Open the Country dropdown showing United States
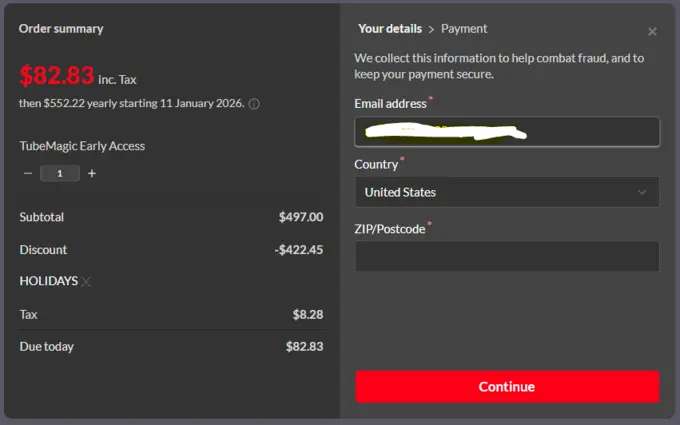Image resolution: width=680 pixels, height=425 pixels. [506, 192]
